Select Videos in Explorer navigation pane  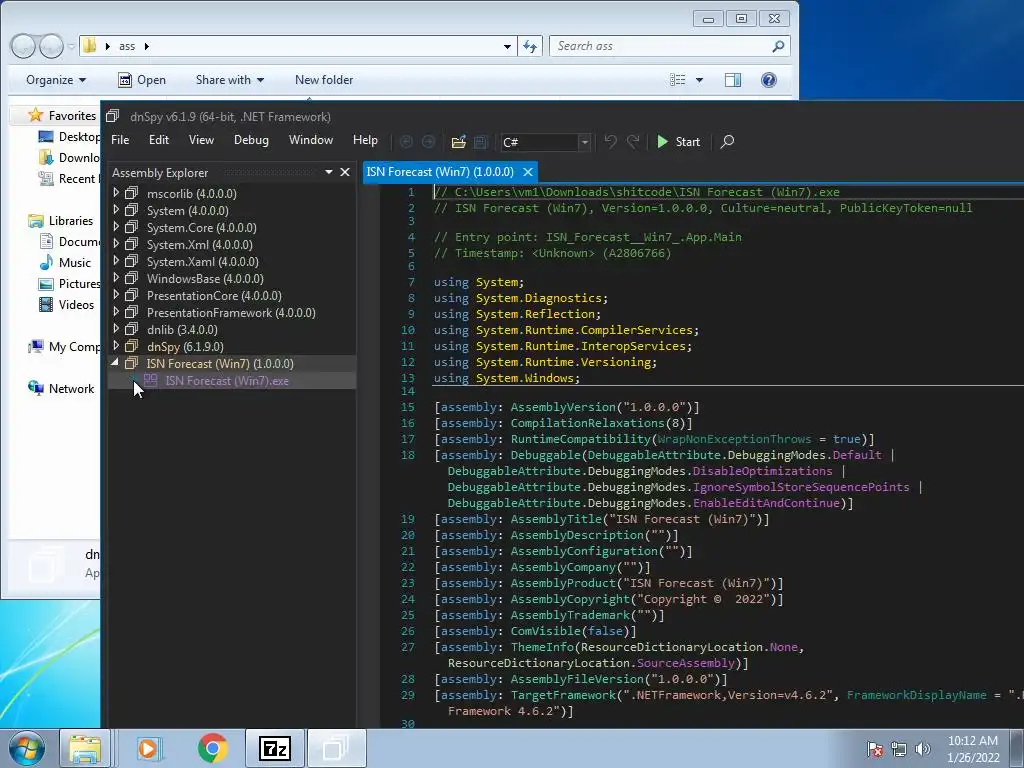pos(76,304)
